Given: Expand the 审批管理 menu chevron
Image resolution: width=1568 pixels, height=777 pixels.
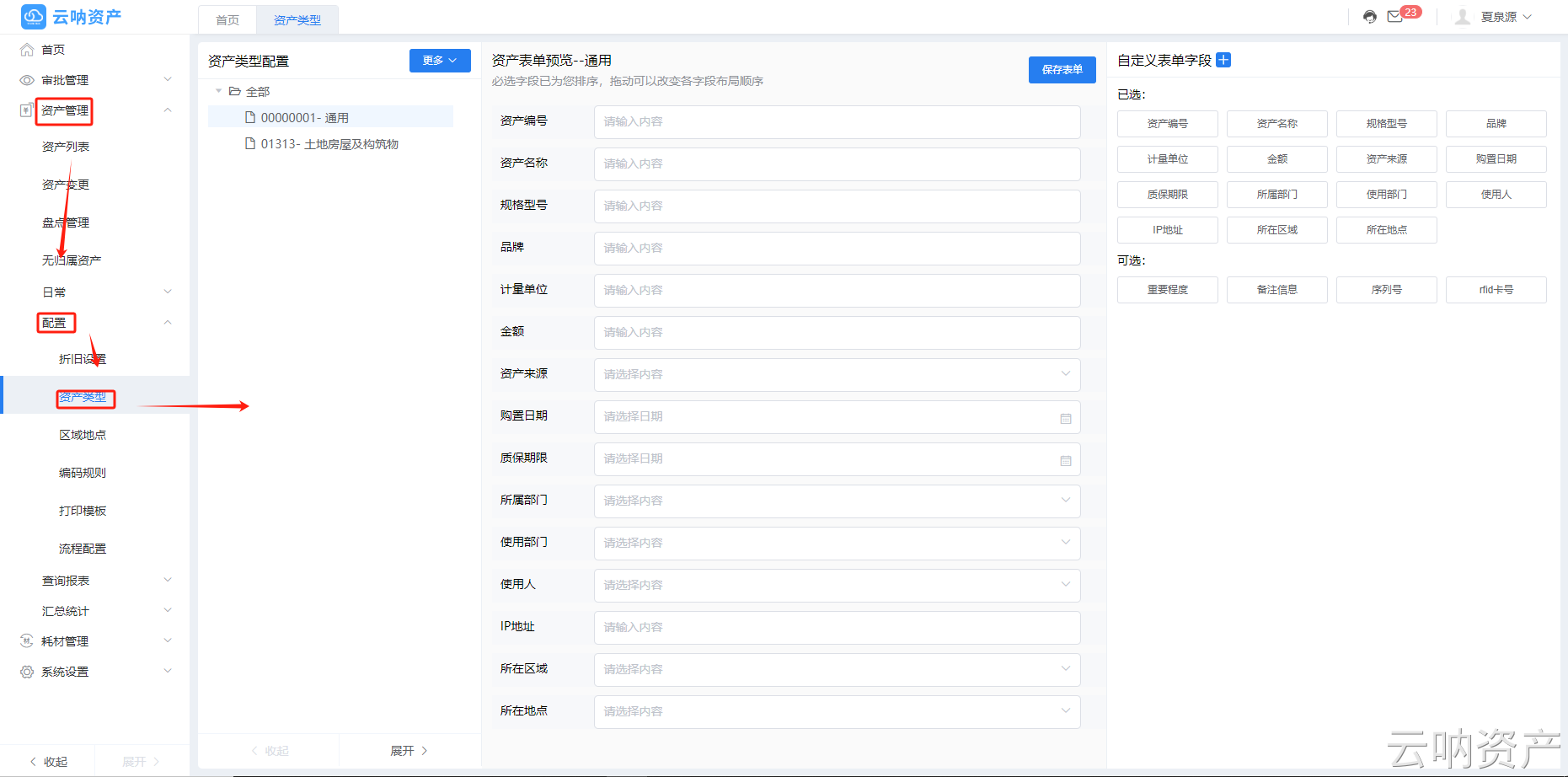Looking at the screenshot, I should coord(168,79).
